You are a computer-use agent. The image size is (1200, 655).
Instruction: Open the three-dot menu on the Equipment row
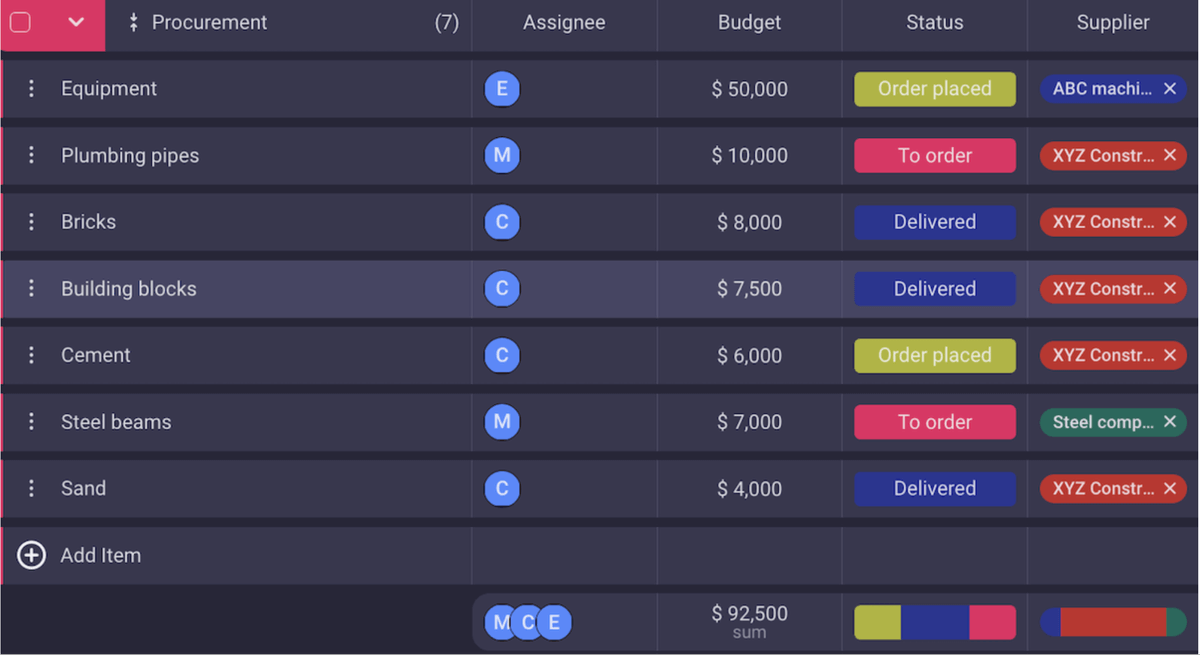pos(31,88)
